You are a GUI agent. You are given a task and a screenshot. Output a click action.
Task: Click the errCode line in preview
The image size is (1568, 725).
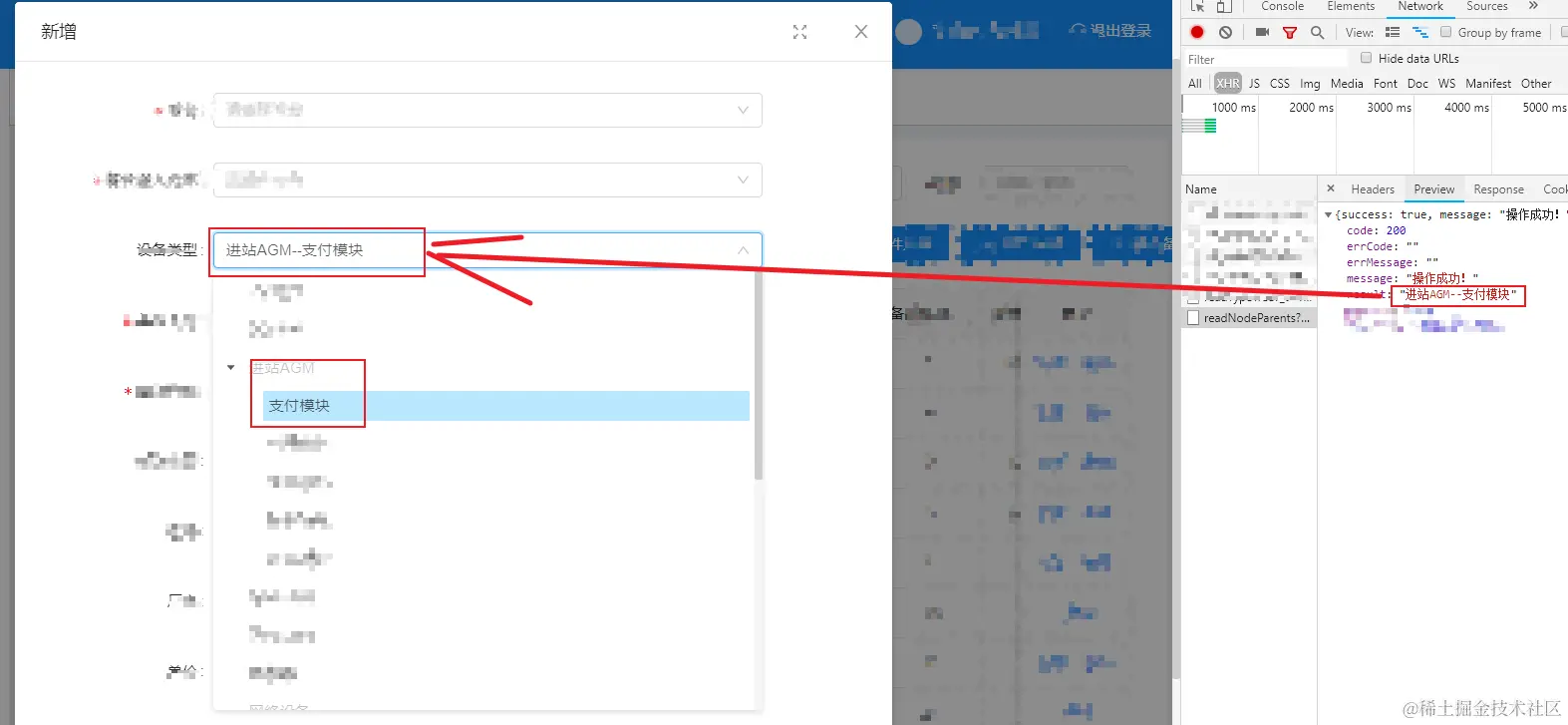tap(1382, 246)
